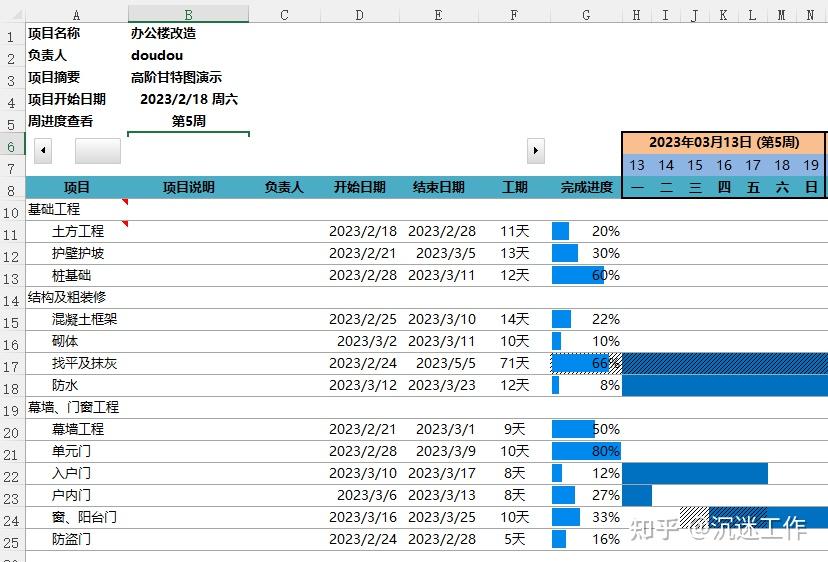Click the 土方工程 task cell
828x562 pixels.
(77, 231)
